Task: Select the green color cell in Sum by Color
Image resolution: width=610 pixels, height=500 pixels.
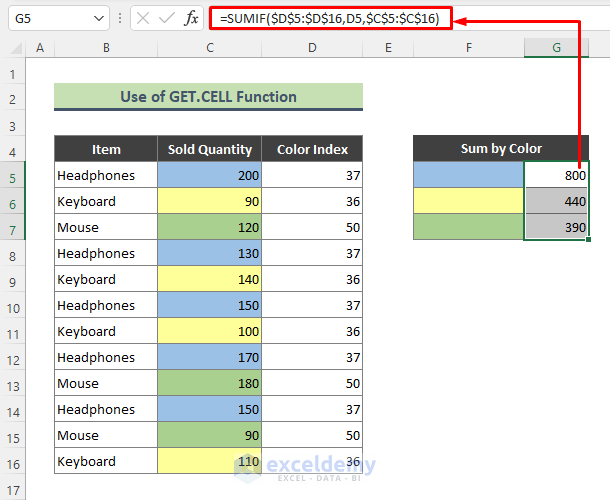Action: coord(469,227)
